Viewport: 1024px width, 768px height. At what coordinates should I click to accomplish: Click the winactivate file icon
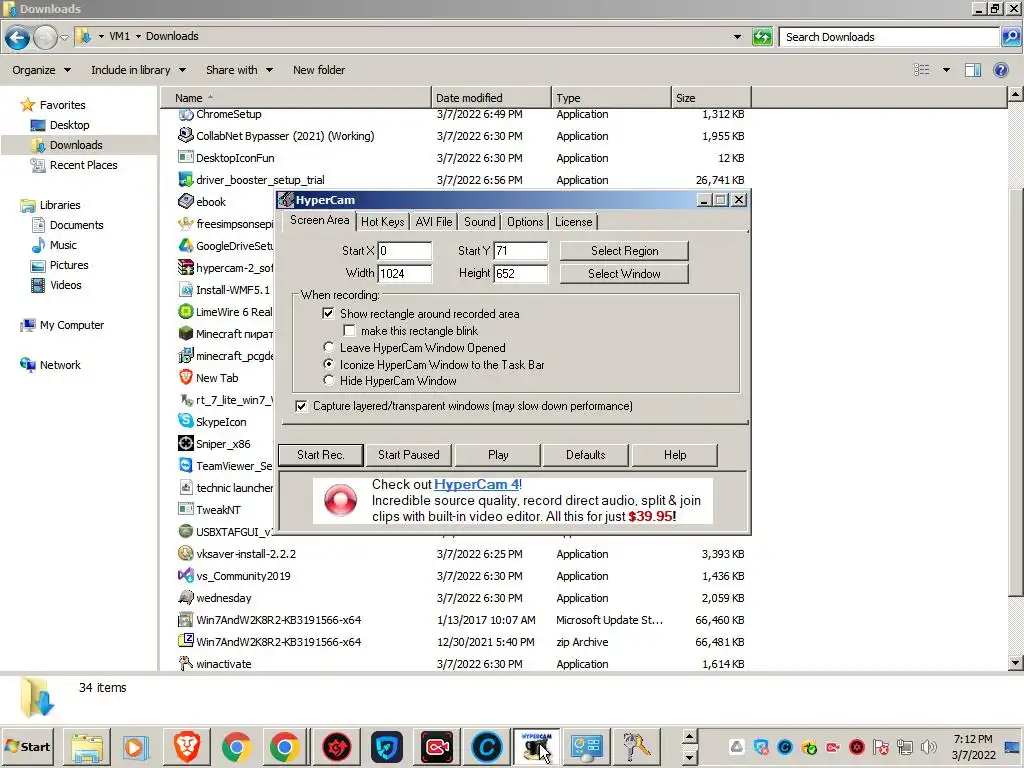(185, 664)
